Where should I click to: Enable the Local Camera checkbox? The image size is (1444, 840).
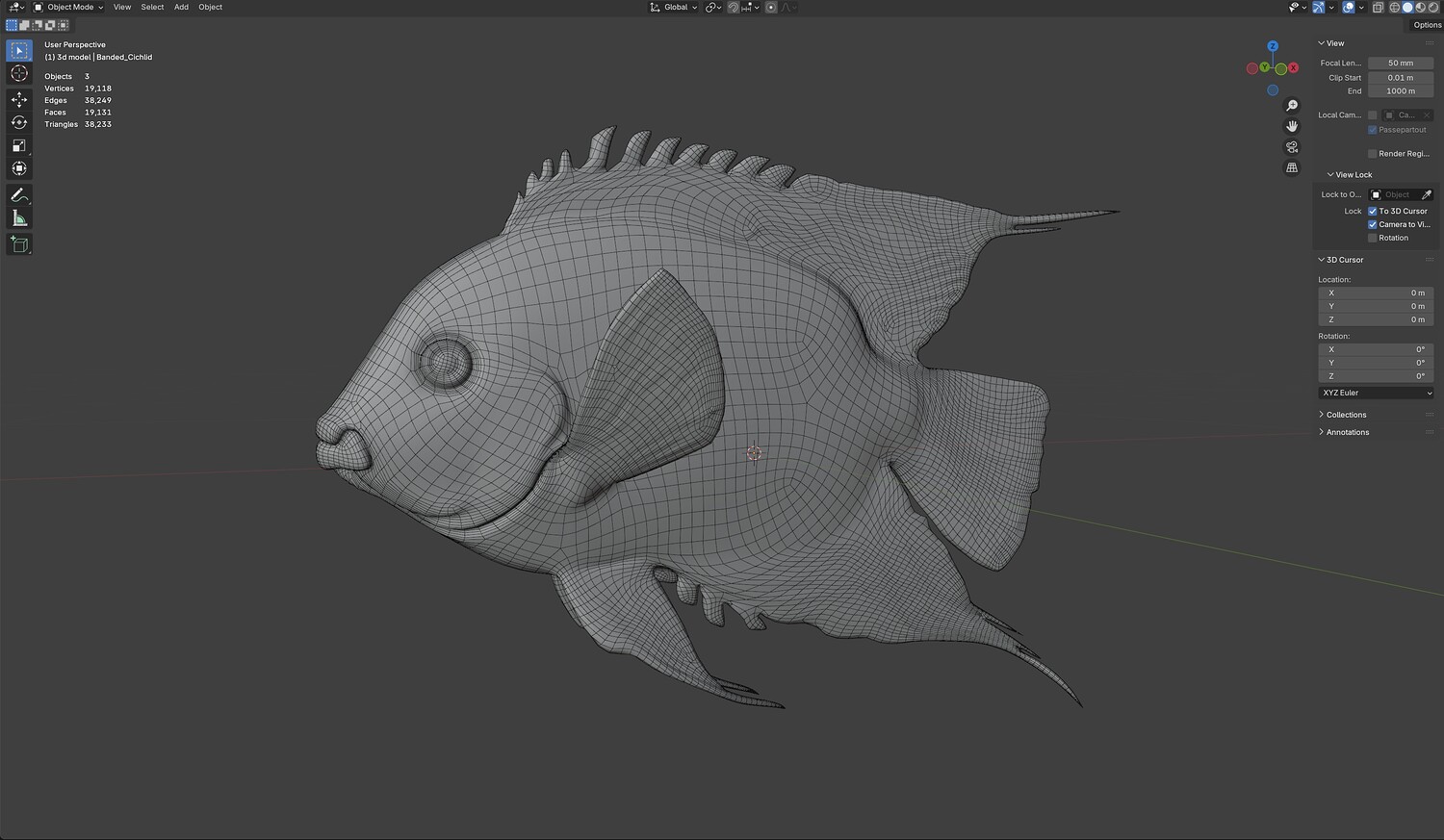[x=1372, y=115]
